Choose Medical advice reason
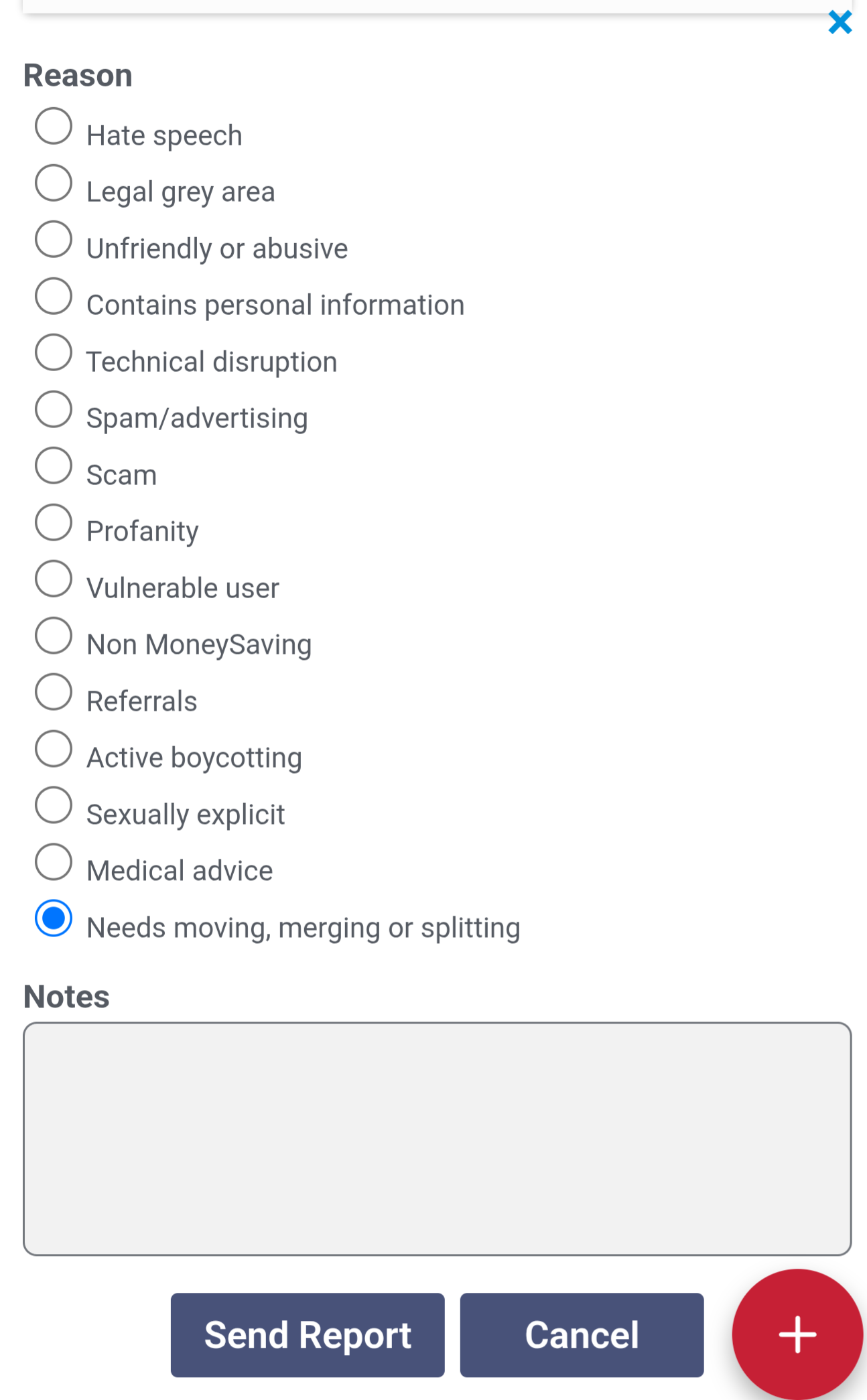The image size is (867, 1400). pos(54,861)
